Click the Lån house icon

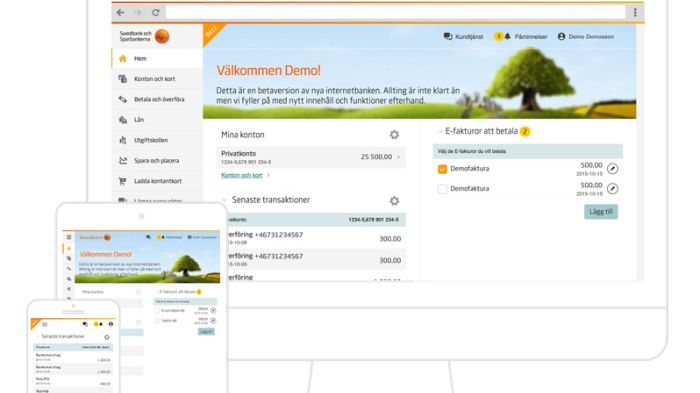click(x=123, y=120)
